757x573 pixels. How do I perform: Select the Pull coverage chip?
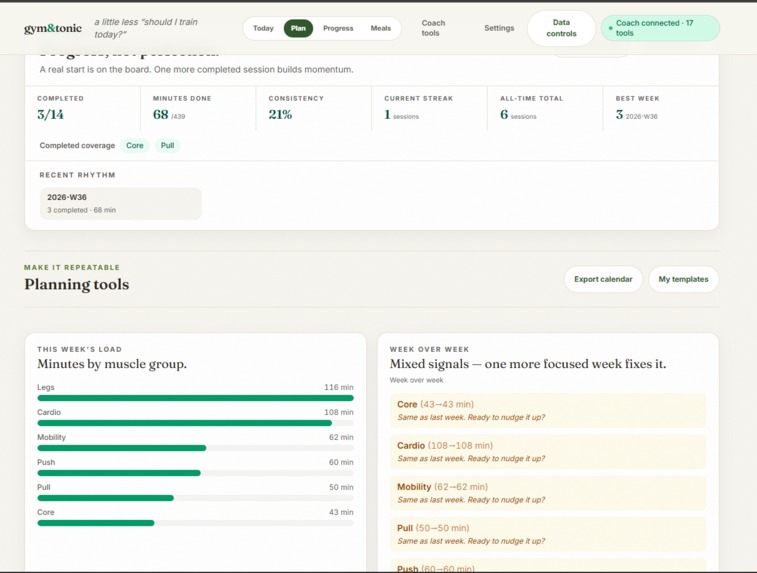tap(168, 145)
